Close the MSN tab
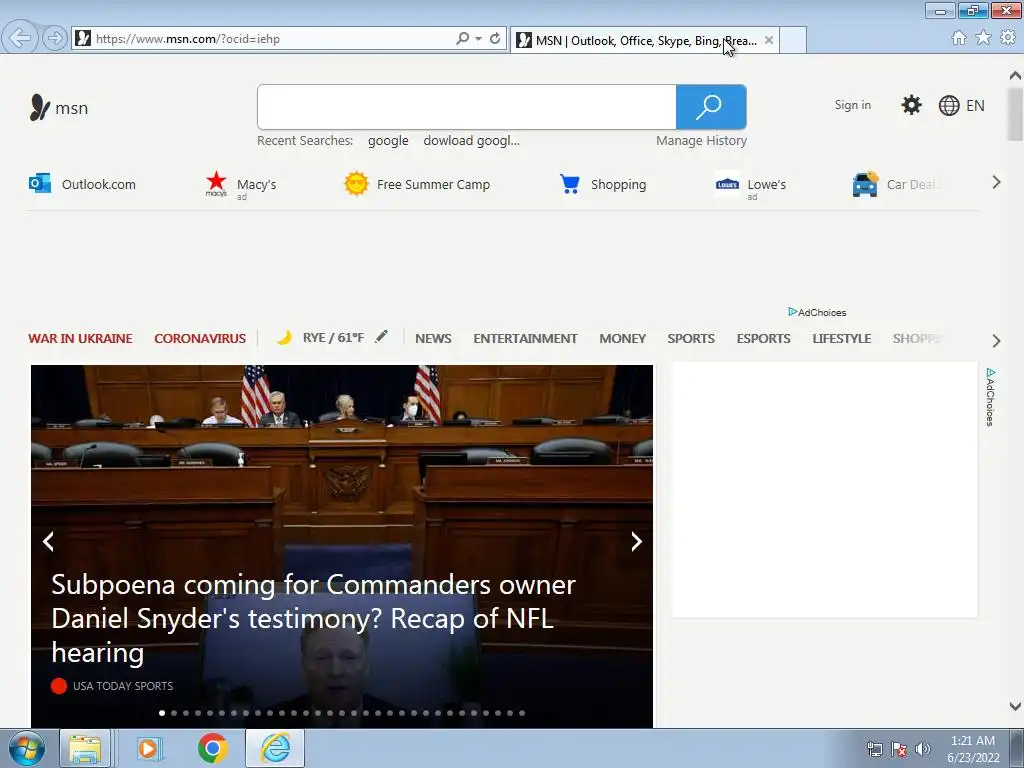This screenshot has width=1024, height=768. point(769,40)
